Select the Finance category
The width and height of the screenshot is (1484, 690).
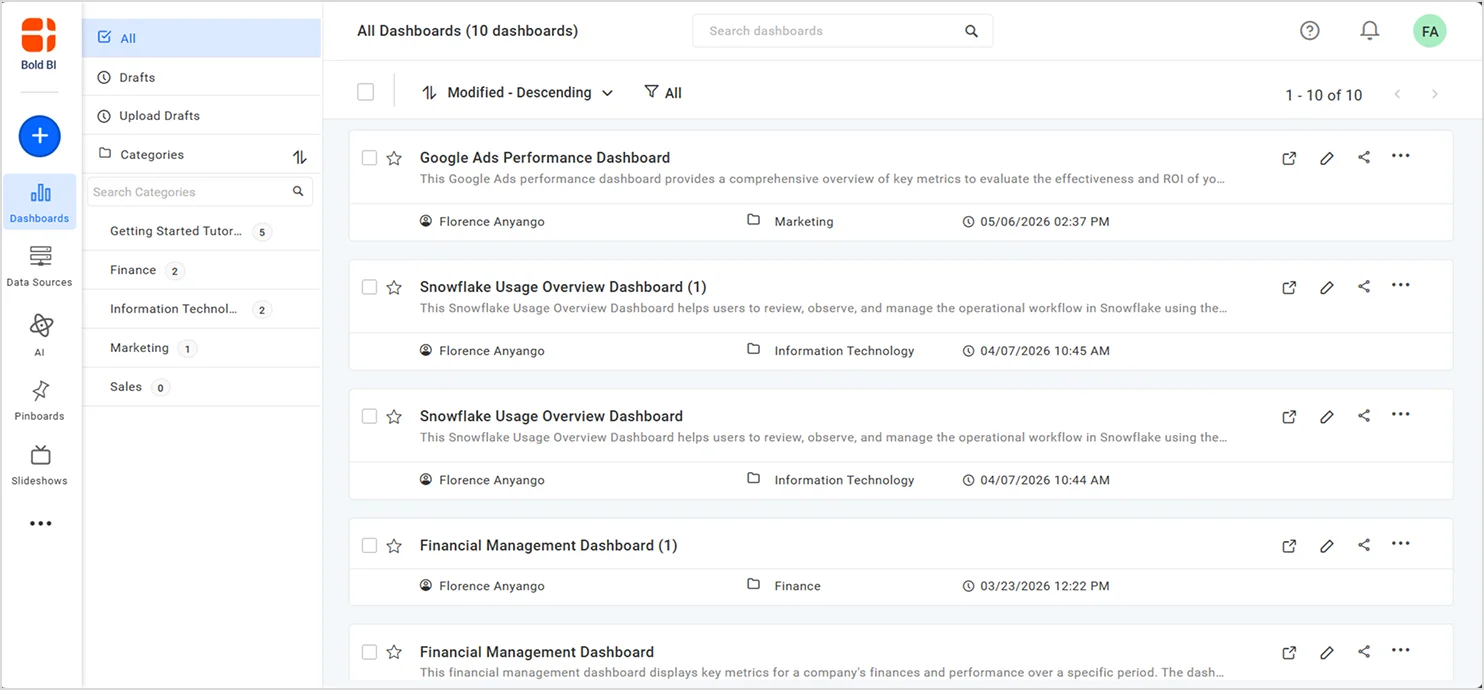(x=201, y=270)
